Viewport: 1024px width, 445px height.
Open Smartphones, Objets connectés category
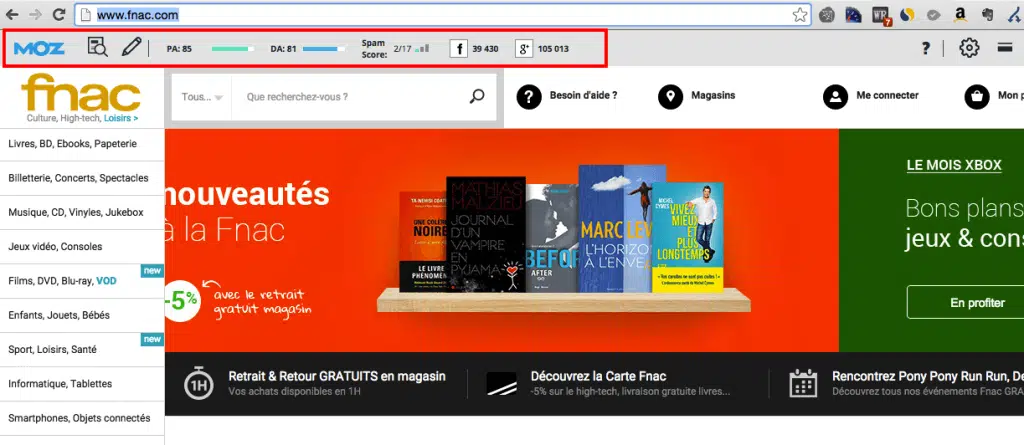click(82, 418)
